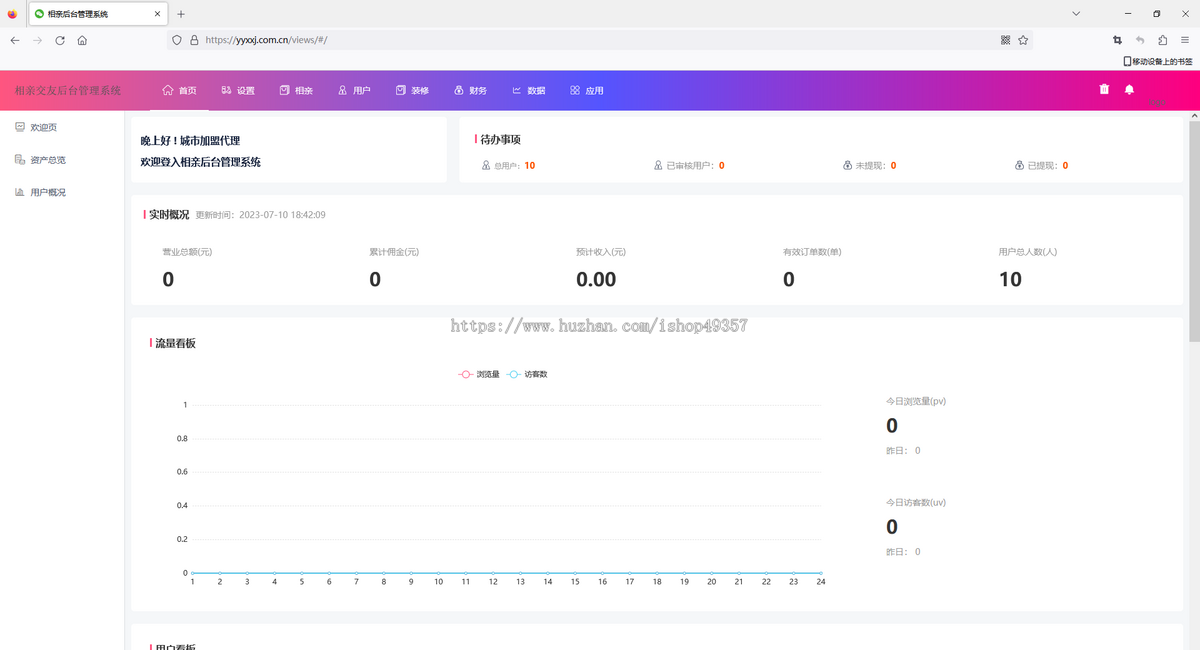The height and width of the screenshot is (650, 1200).
Task: Click the reload page icon in browser toolbar
Action: click(x=61, y=40)
